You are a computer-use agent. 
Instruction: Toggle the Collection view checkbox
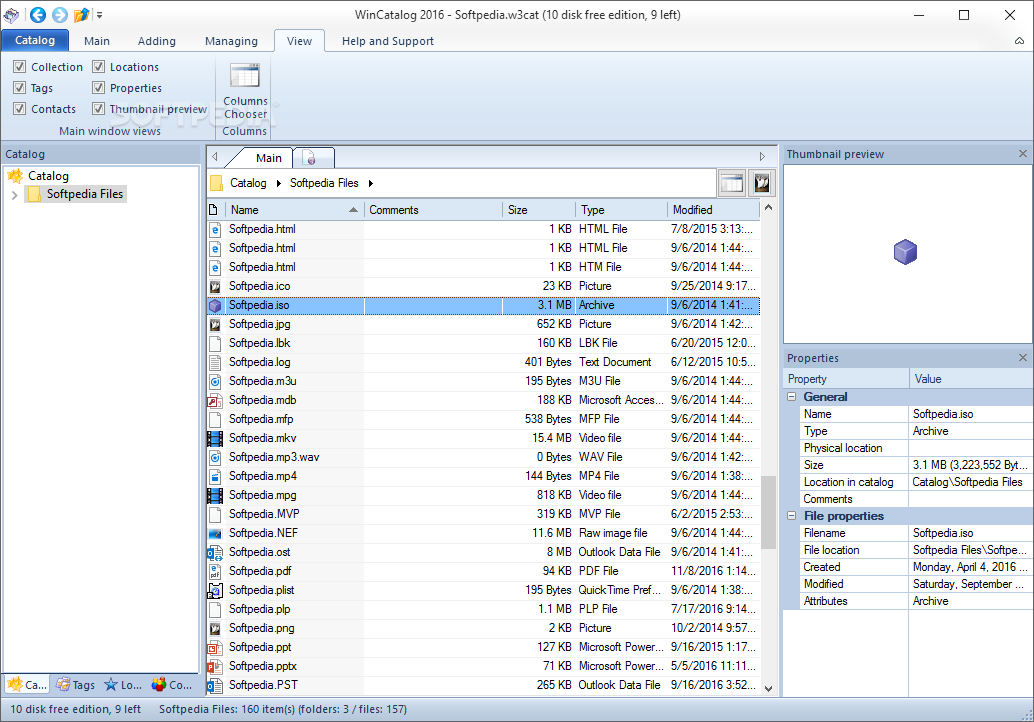click(x=20, y=67)
